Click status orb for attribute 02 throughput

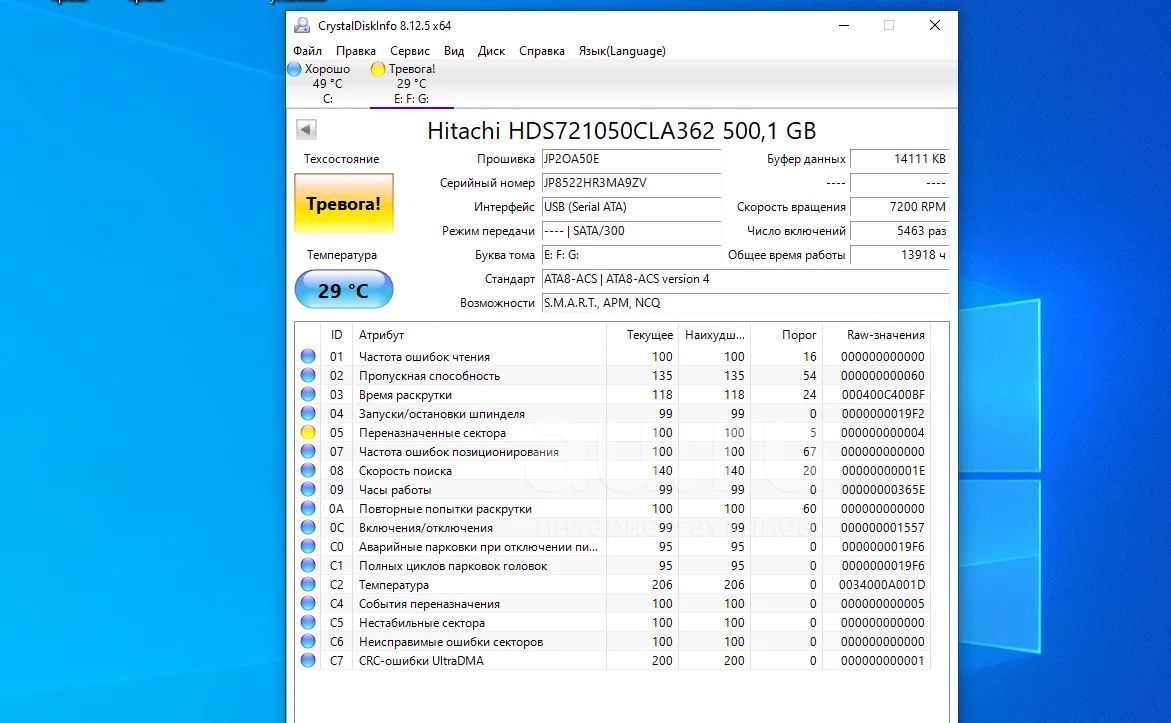[308, 375]
